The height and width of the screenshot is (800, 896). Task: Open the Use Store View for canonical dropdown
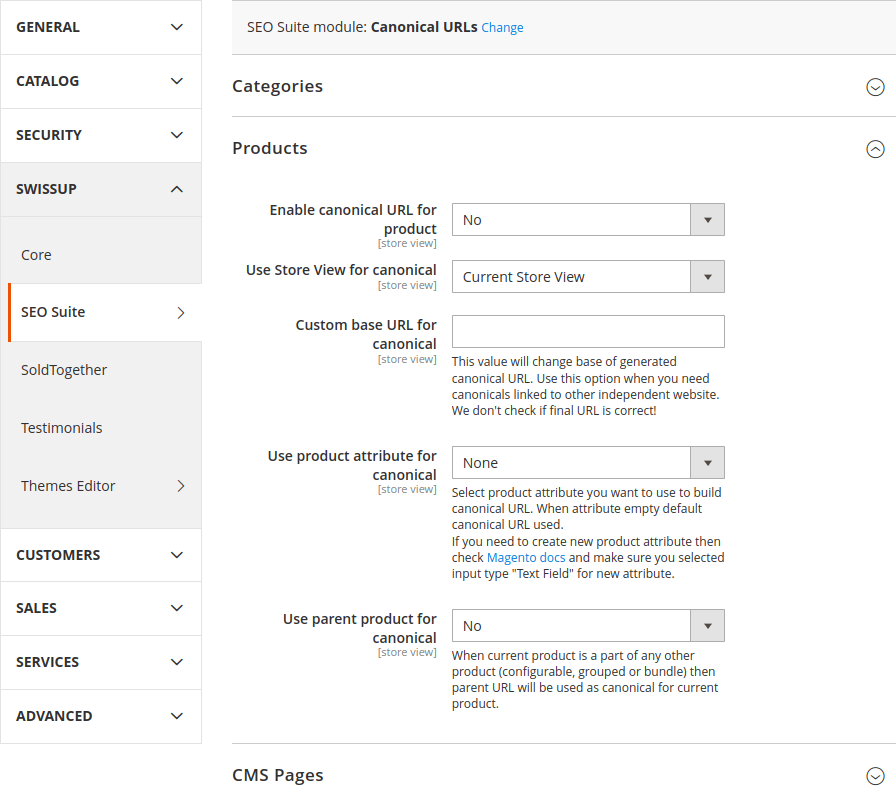coord(588,277)
